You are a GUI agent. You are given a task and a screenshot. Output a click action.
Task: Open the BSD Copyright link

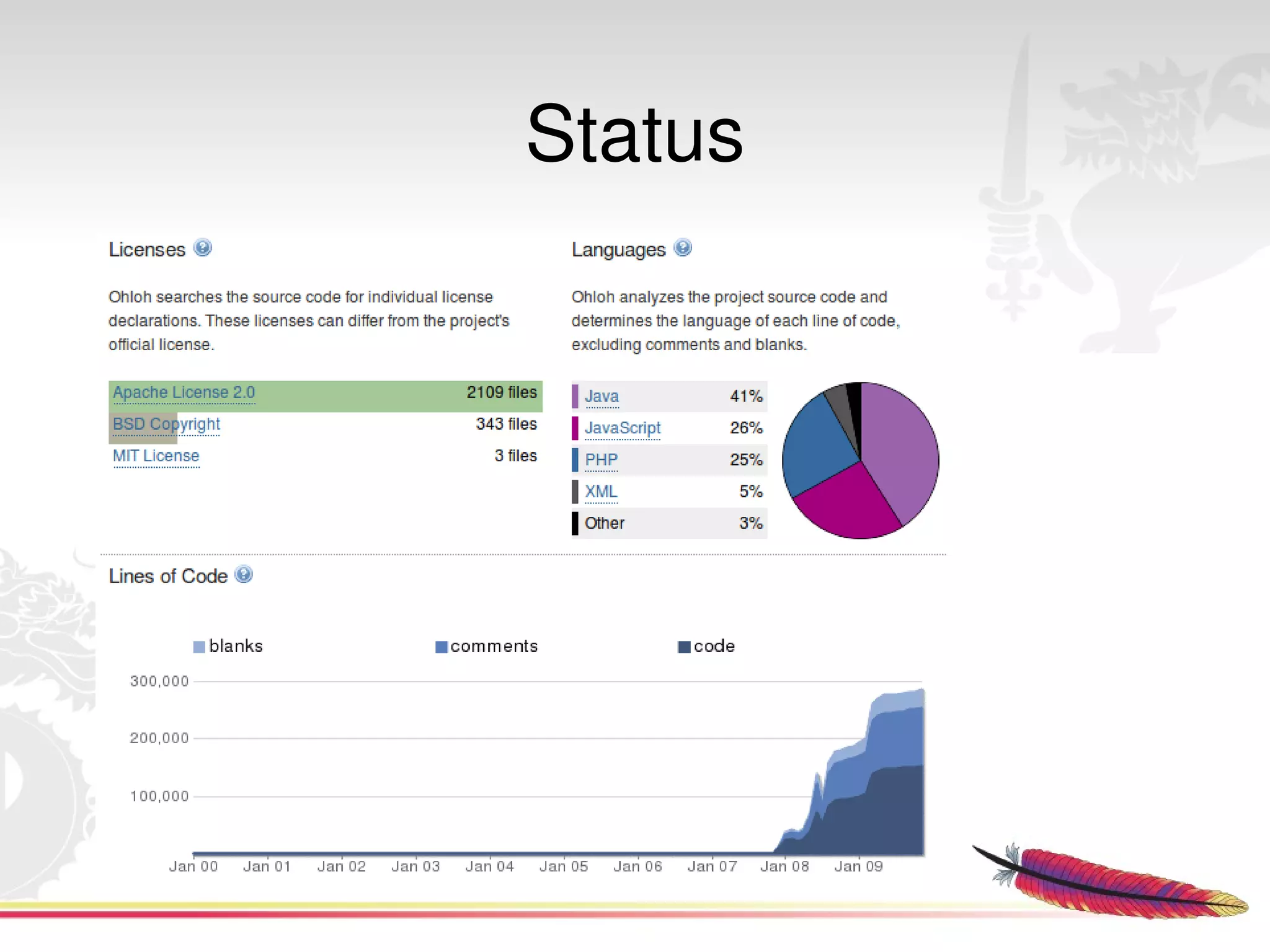(x=166, y=425)
